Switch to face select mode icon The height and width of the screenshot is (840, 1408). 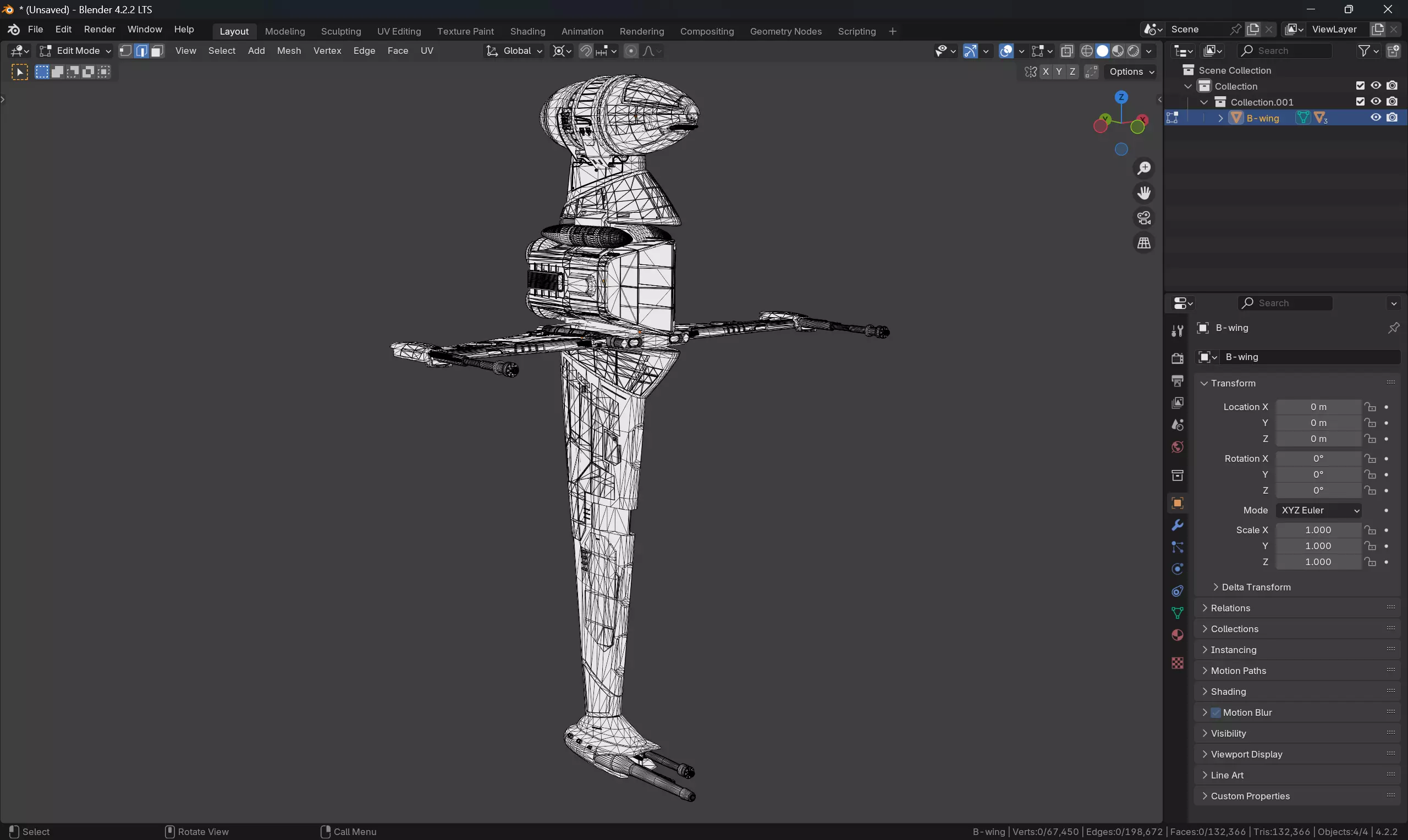[157, 51]
